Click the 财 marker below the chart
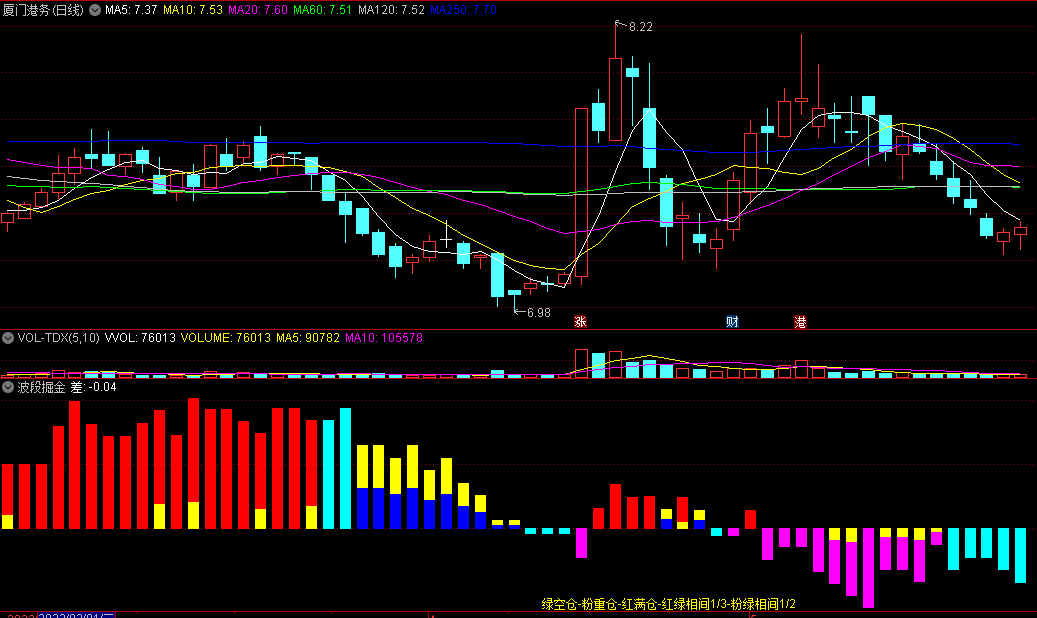1037x618 pixels. pyautogui.click(x=732, y=322)
